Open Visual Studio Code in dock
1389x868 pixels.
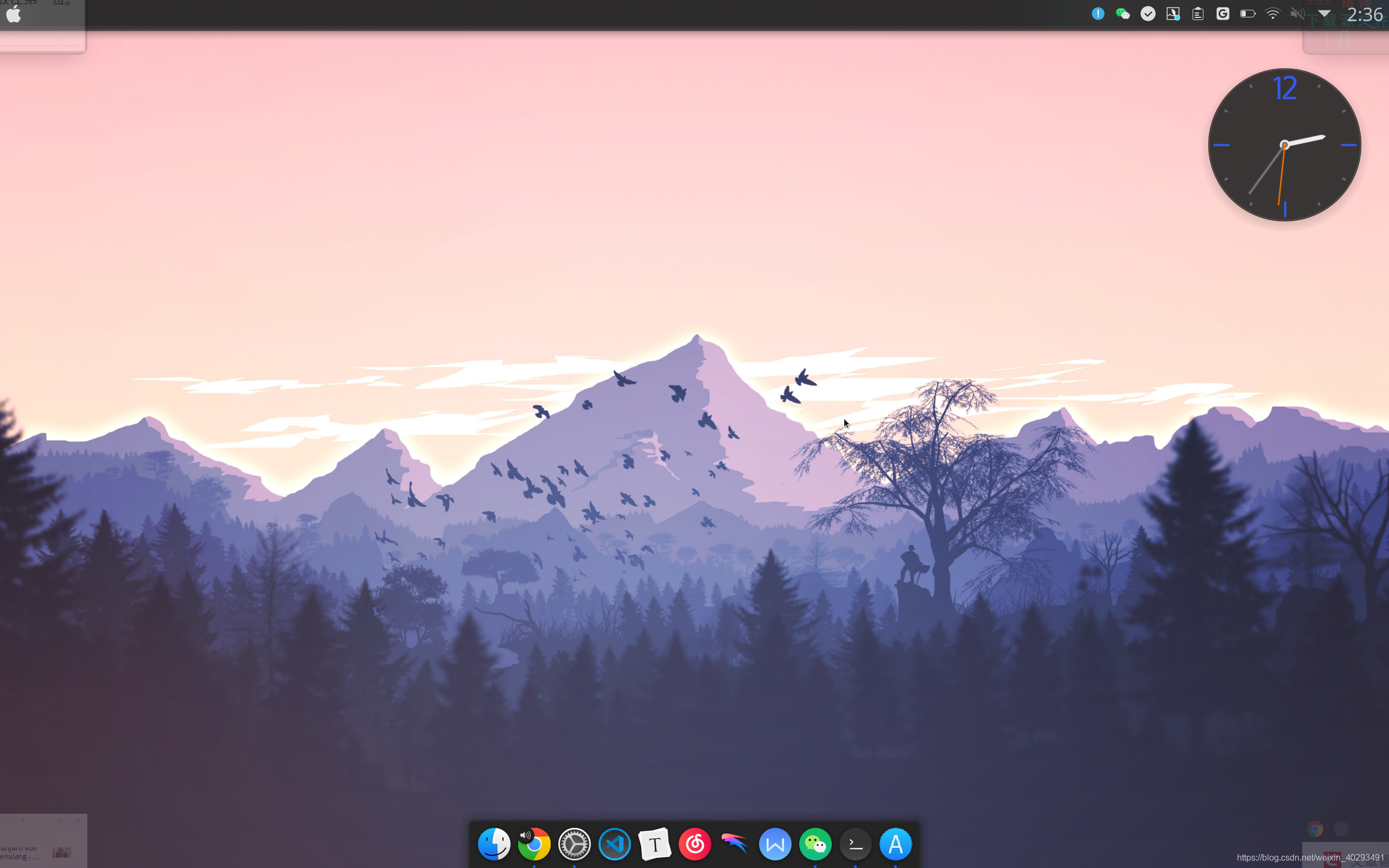click(x=614, y=844)
